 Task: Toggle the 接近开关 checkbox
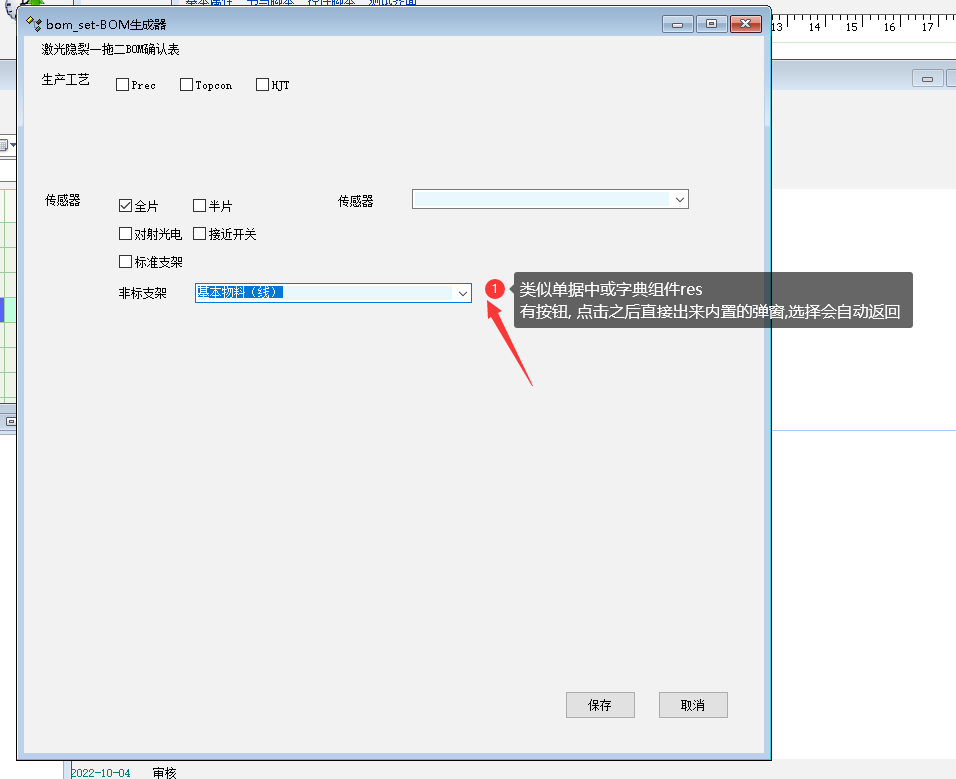(x=199, y=234)
